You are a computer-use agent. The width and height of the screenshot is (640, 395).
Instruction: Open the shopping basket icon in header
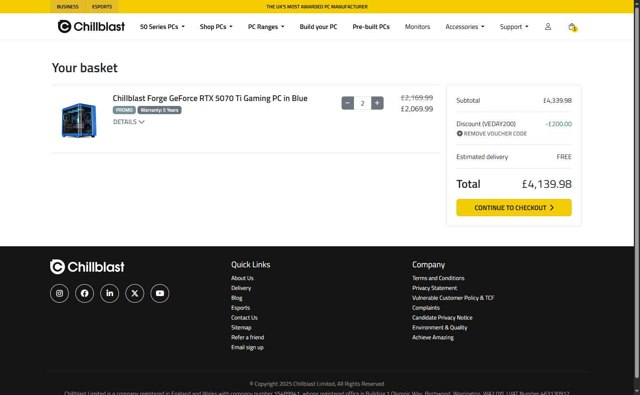[x=572, y=27]
